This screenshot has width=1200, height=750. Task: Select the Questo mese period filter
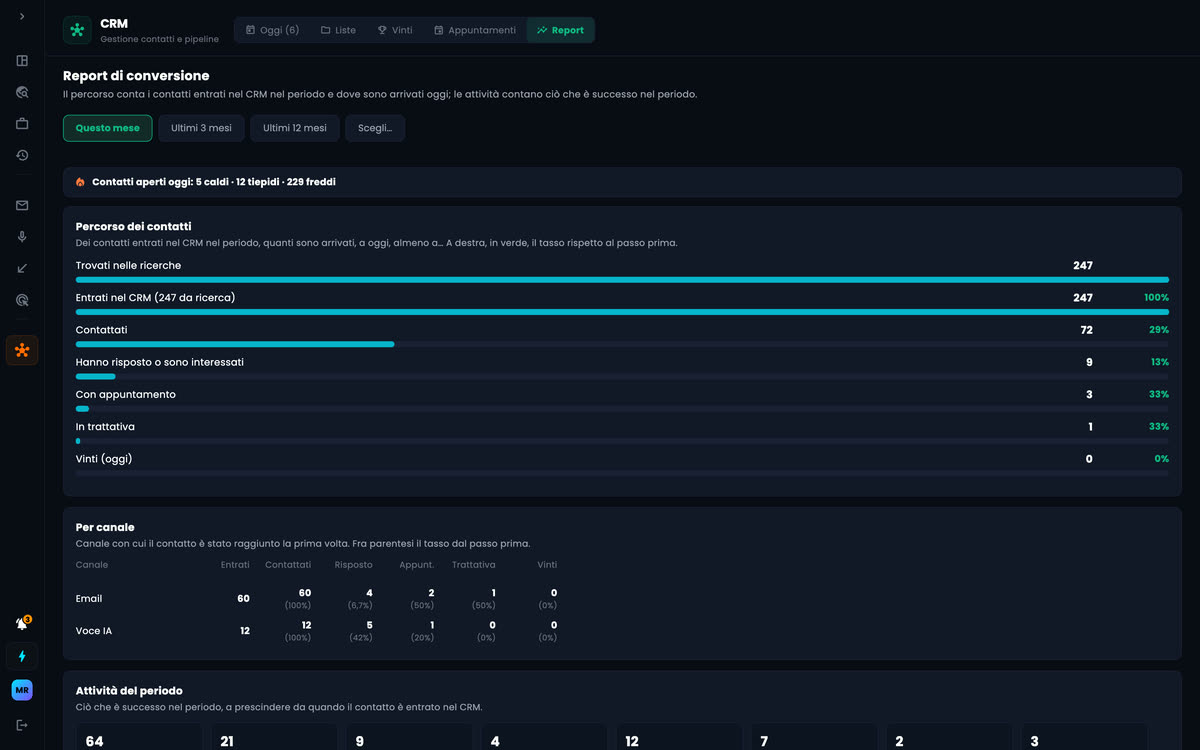[108, 128]
